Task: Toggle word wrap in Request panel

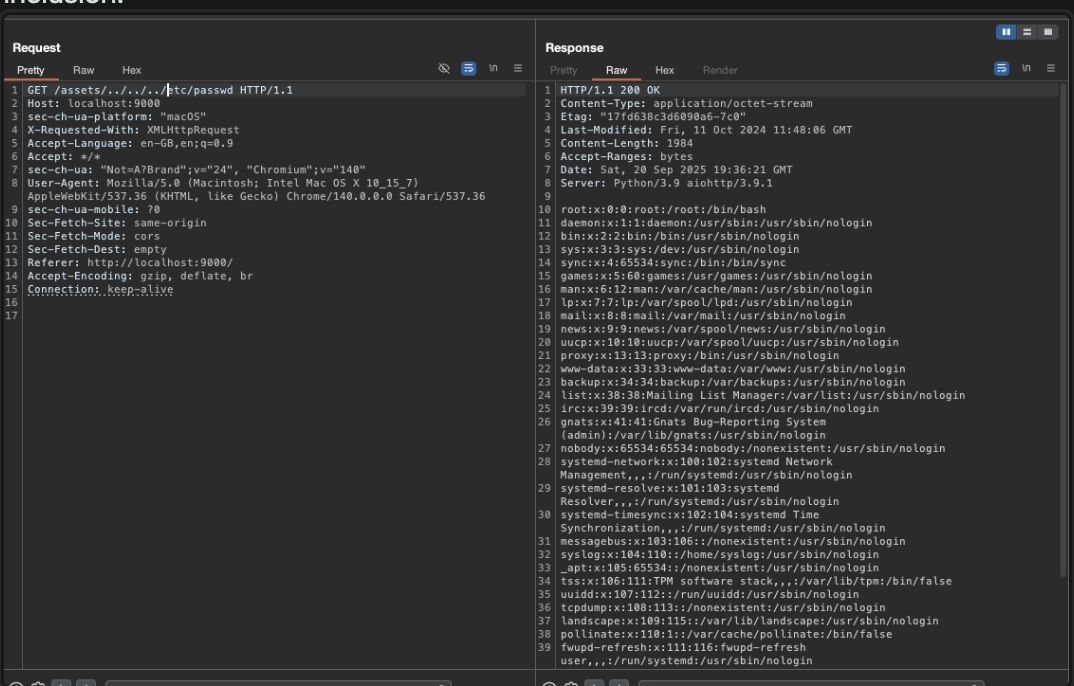Action: (x=470, y=70)
